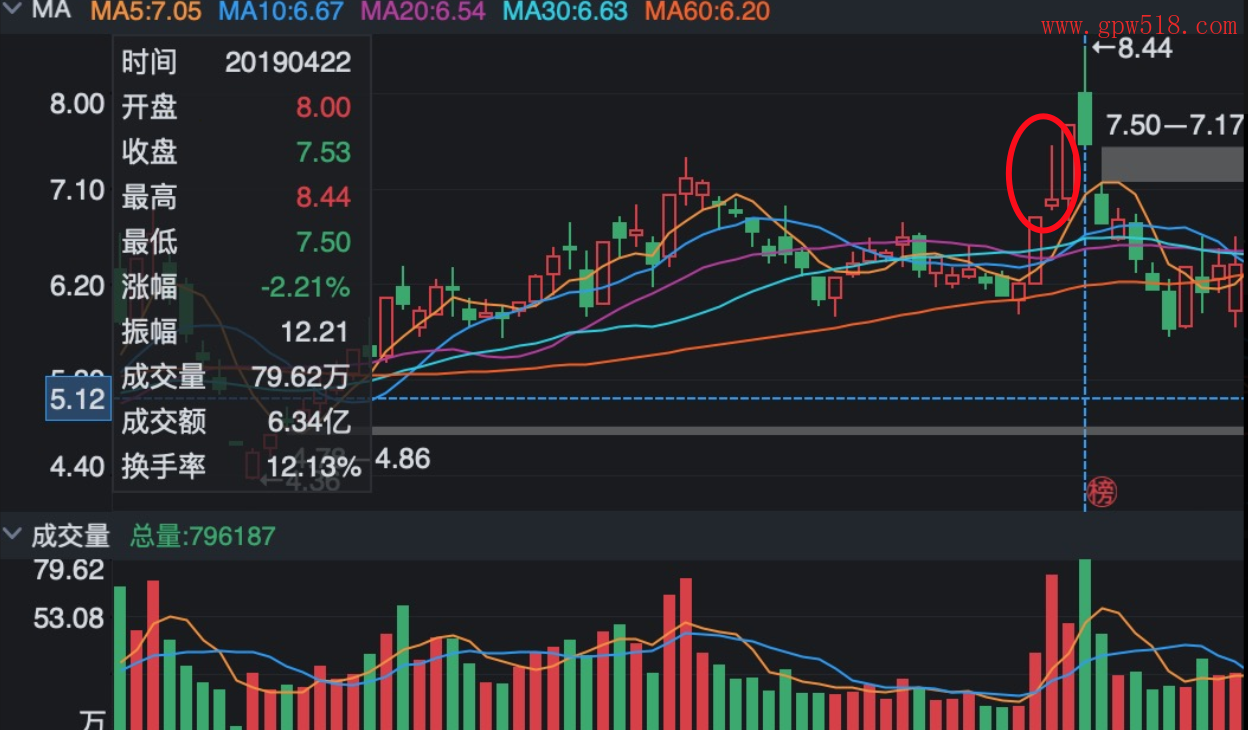Choose the cyan MA30:6.63 label
Screen dimensions: 1248x730
pos(565,12)
